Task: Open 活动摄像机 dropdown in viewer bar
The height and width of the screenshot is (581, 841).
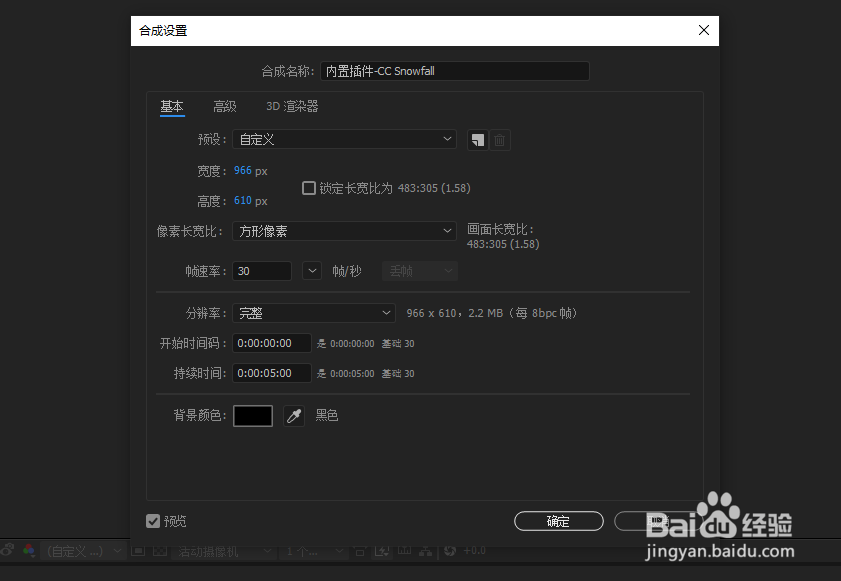Action: tap(224, 551)
